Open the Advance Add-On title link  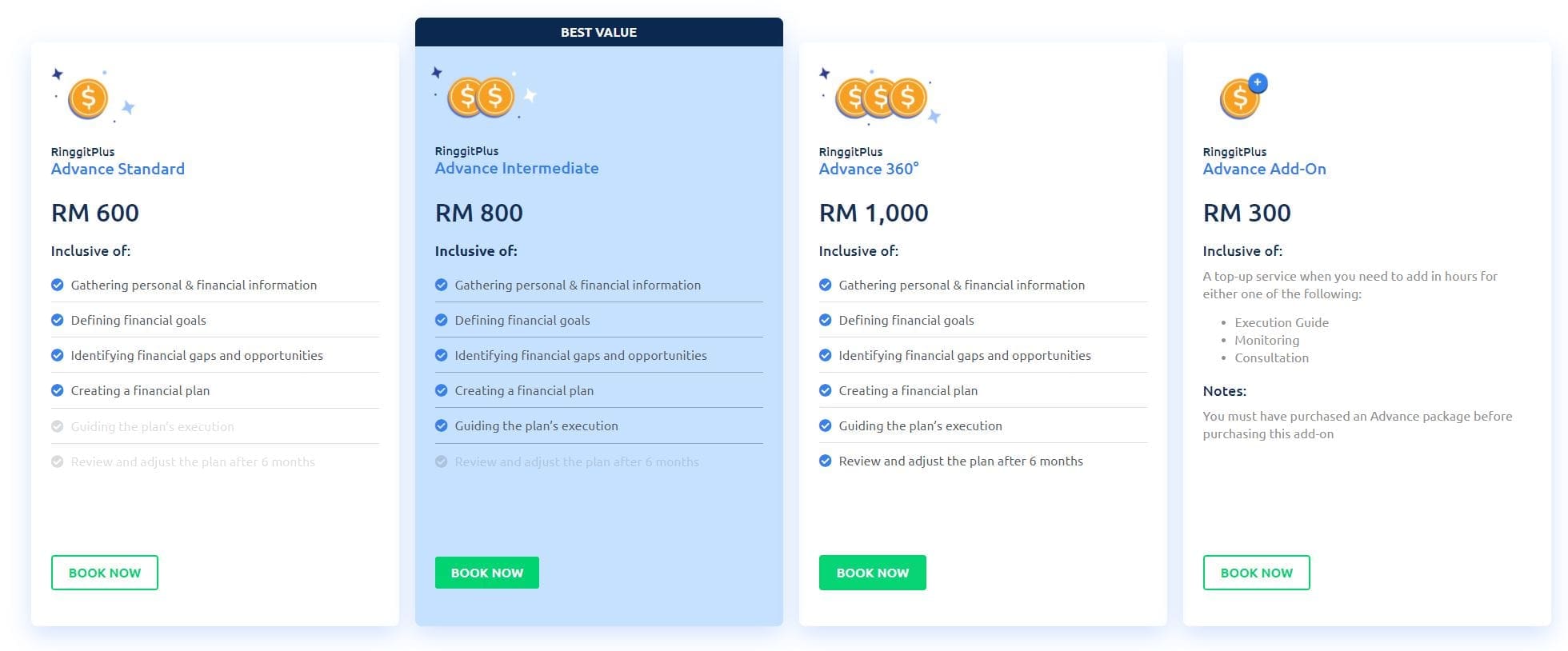pos(1264,169)
